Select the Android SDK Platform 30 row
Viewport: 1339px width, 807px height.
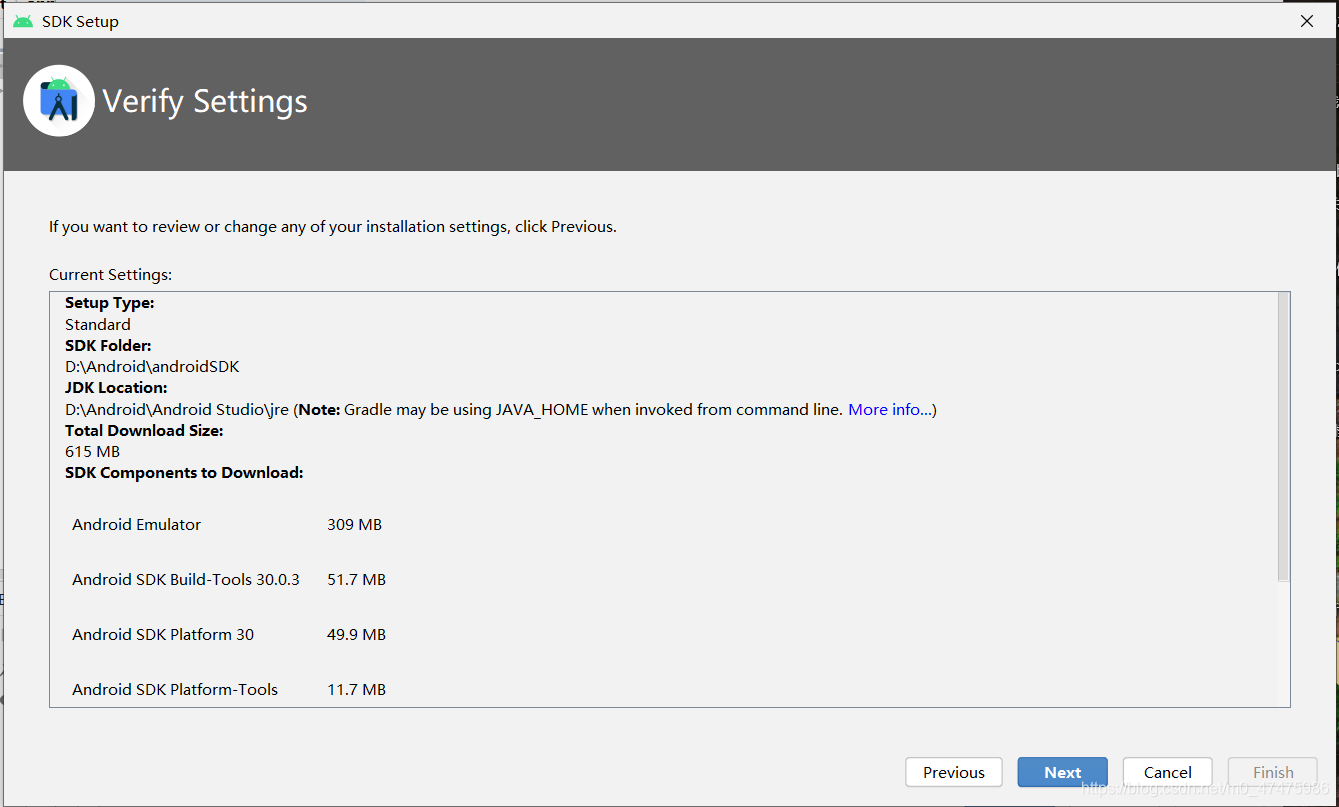(229, 635)
